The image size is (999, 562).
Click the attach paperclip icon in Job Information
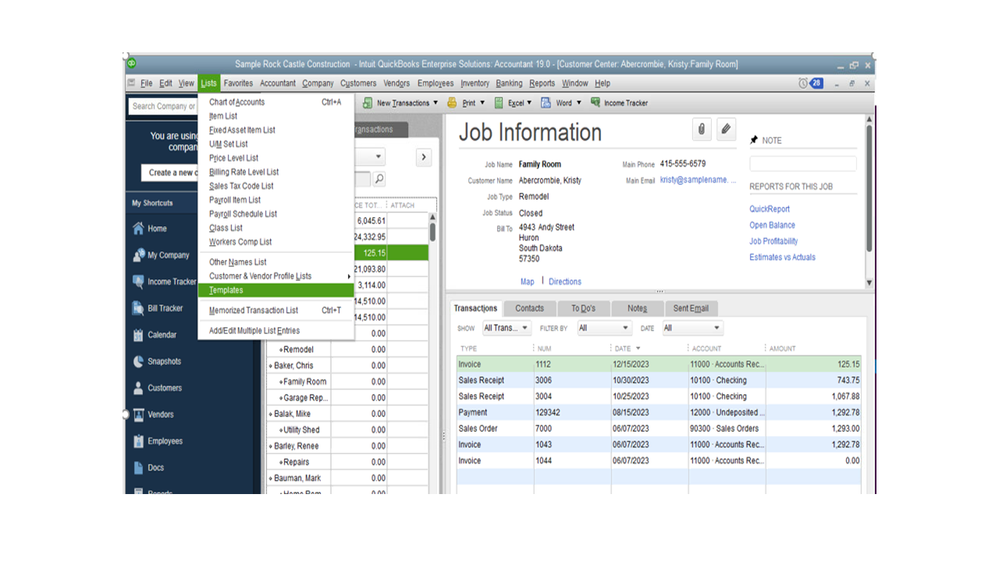[x=701, y=129]
